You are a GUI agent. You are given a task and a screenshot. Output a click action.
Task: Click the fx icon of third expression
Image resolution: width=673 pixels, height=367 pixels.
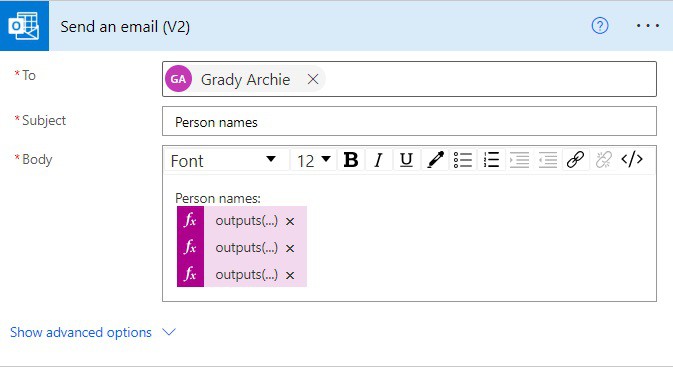pyautogui.click(x=190, y=273)
